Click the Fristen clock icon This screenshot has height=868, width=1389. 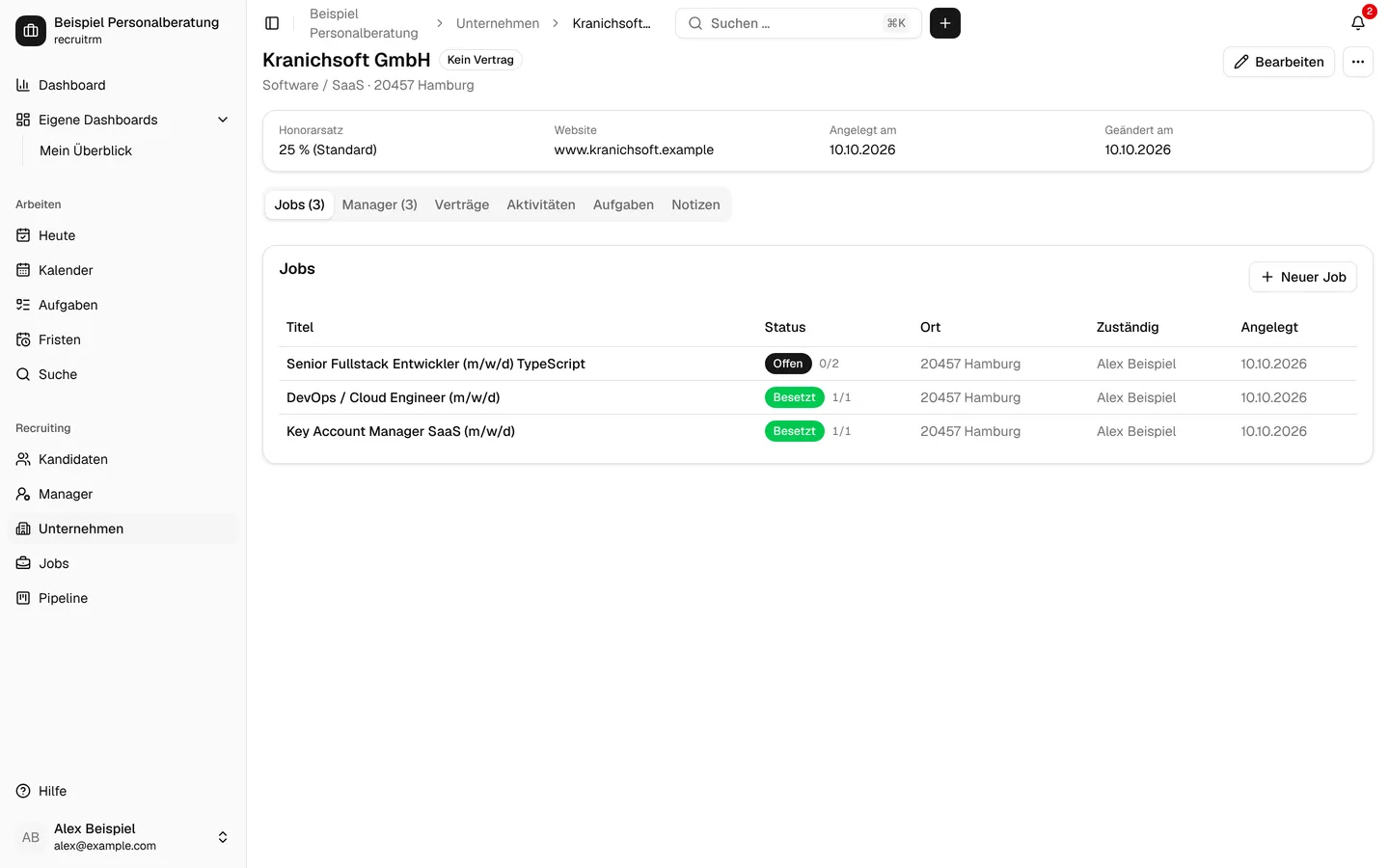coord(23,339)
